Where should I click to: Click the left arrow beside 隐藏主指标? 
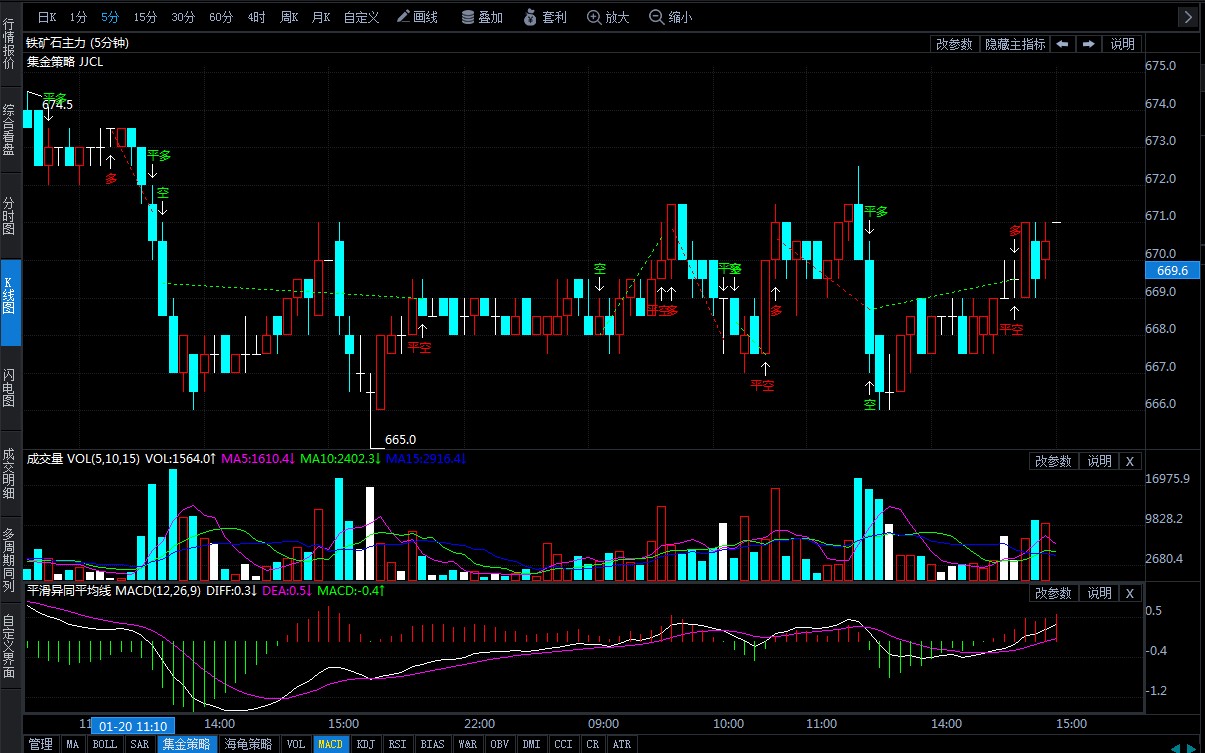[x=1061, y=44]
